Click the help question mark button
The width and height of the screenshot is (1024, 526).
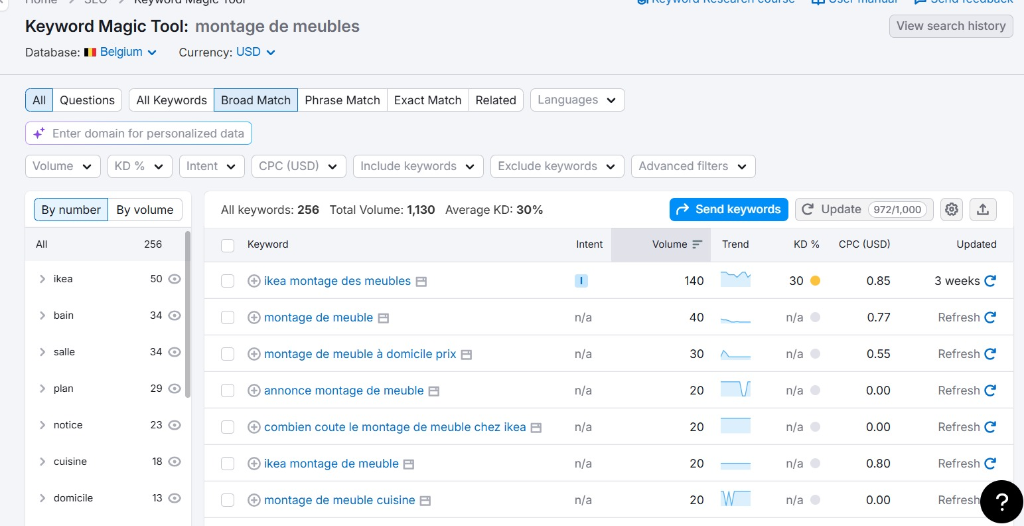(1001, 501)
